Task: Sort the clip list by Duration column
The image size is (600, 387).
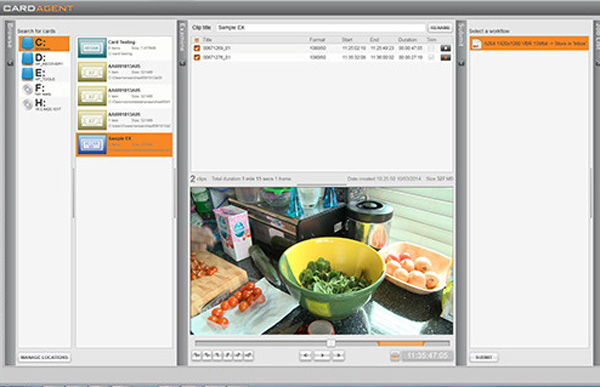Action: 408,40
